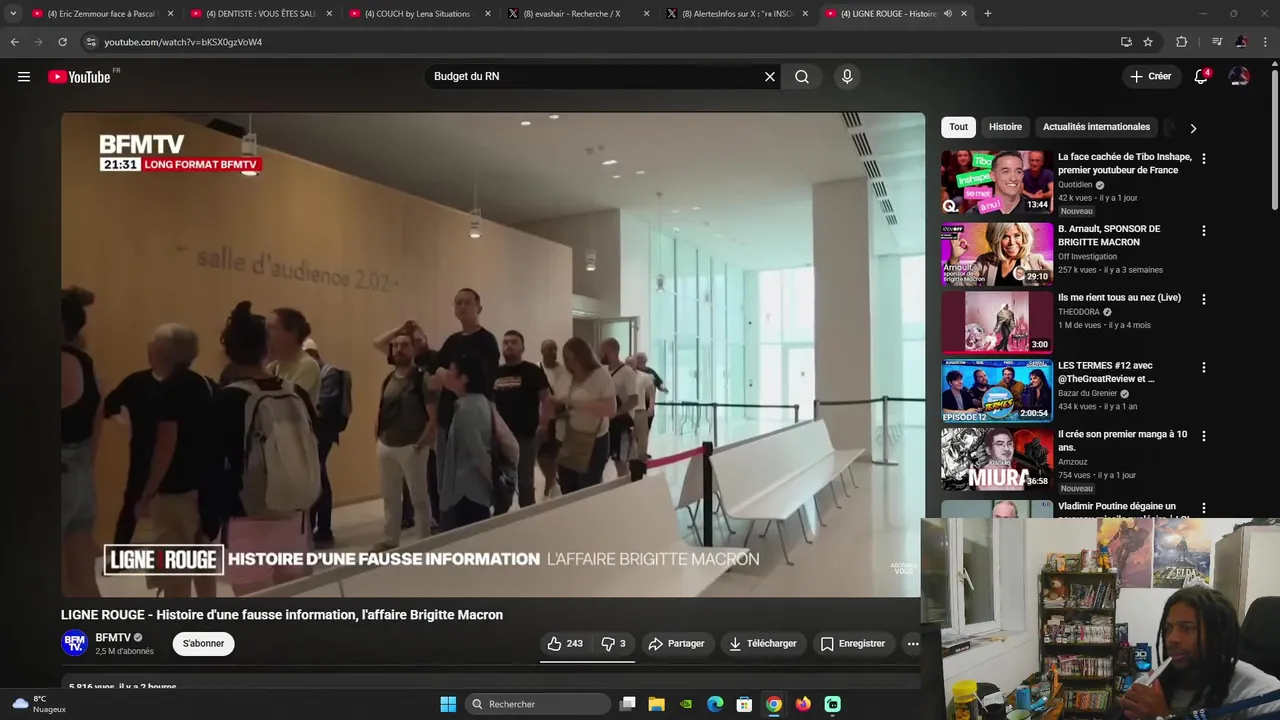
Task: Open the YouTube guide hamburger menu
Action: click(x=24, y=77)
